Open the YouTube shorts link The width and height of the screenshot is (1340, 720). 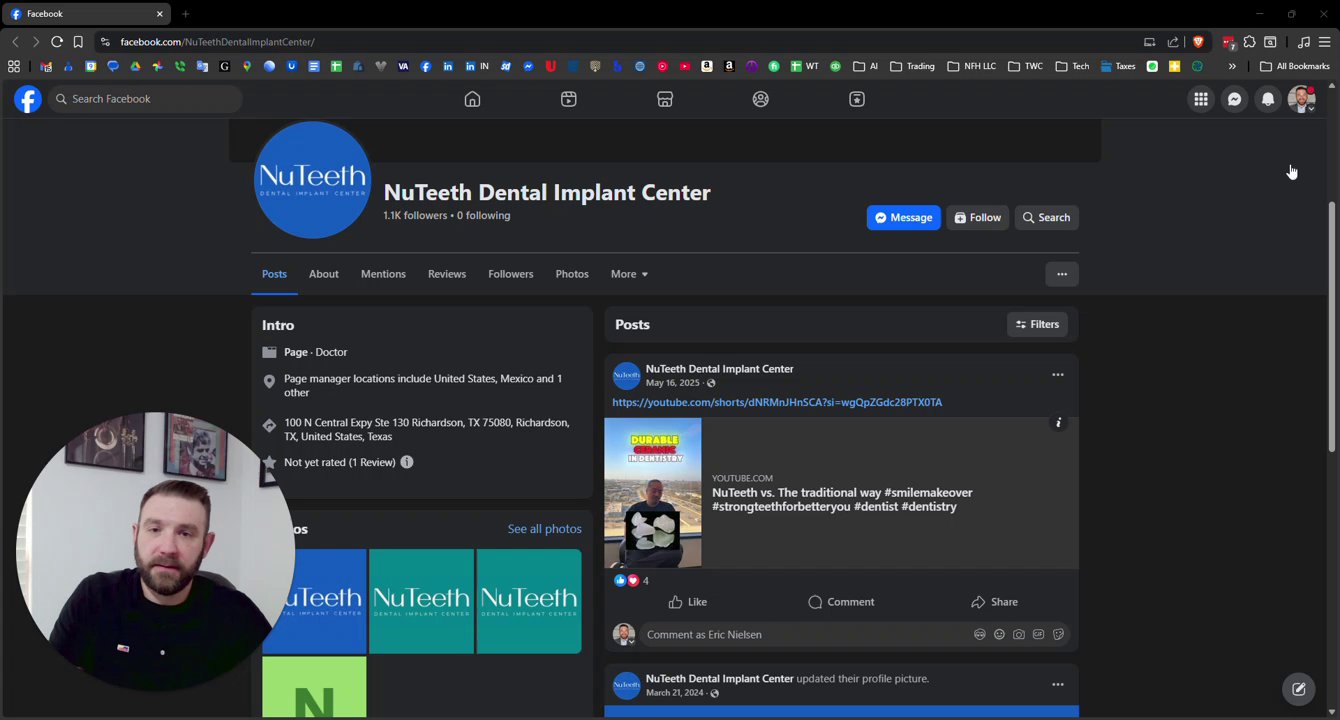(777, 402)
